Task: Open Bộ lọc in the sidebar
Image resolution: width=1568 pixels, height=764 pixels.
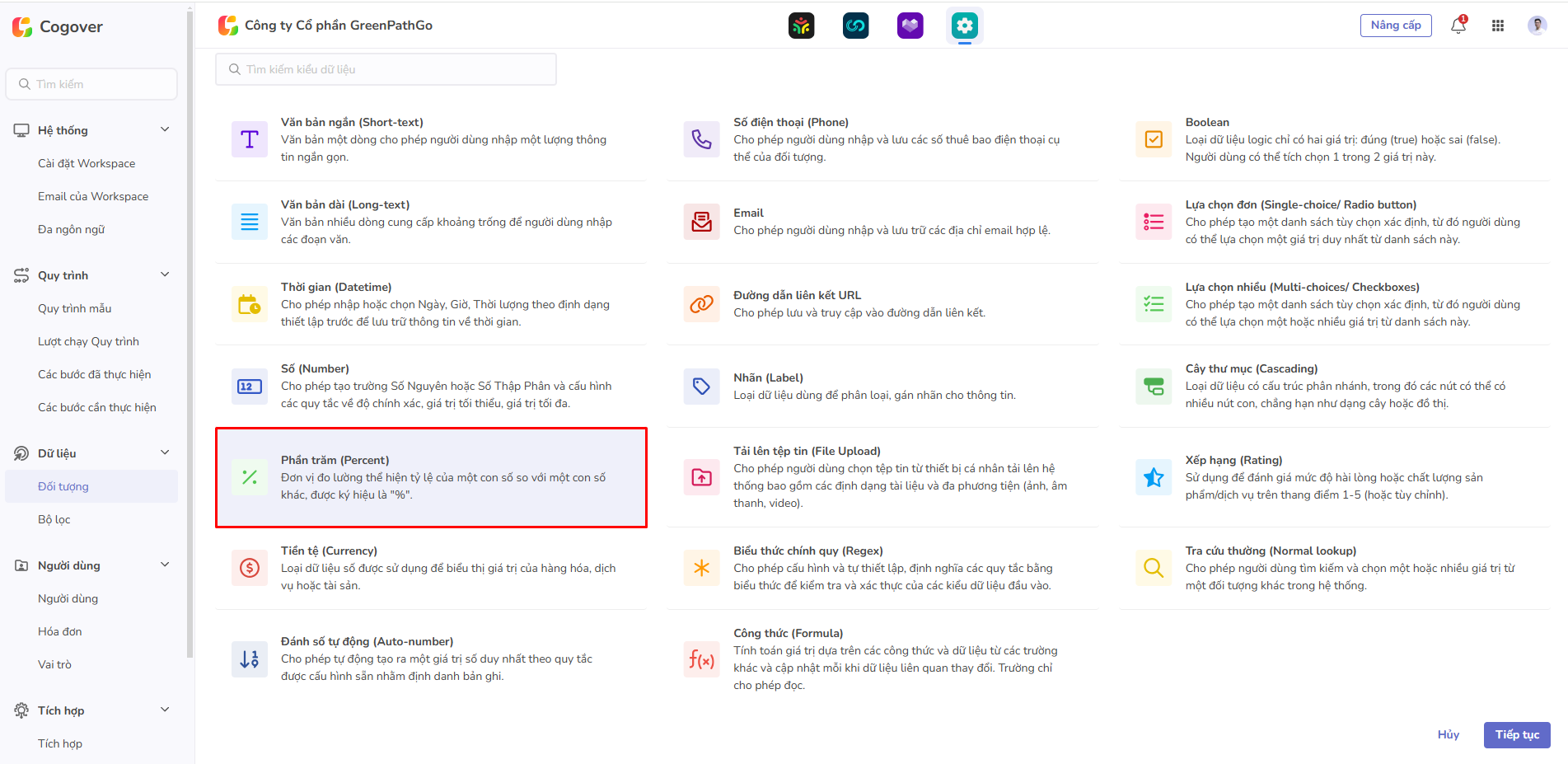Action: (54, 519)
